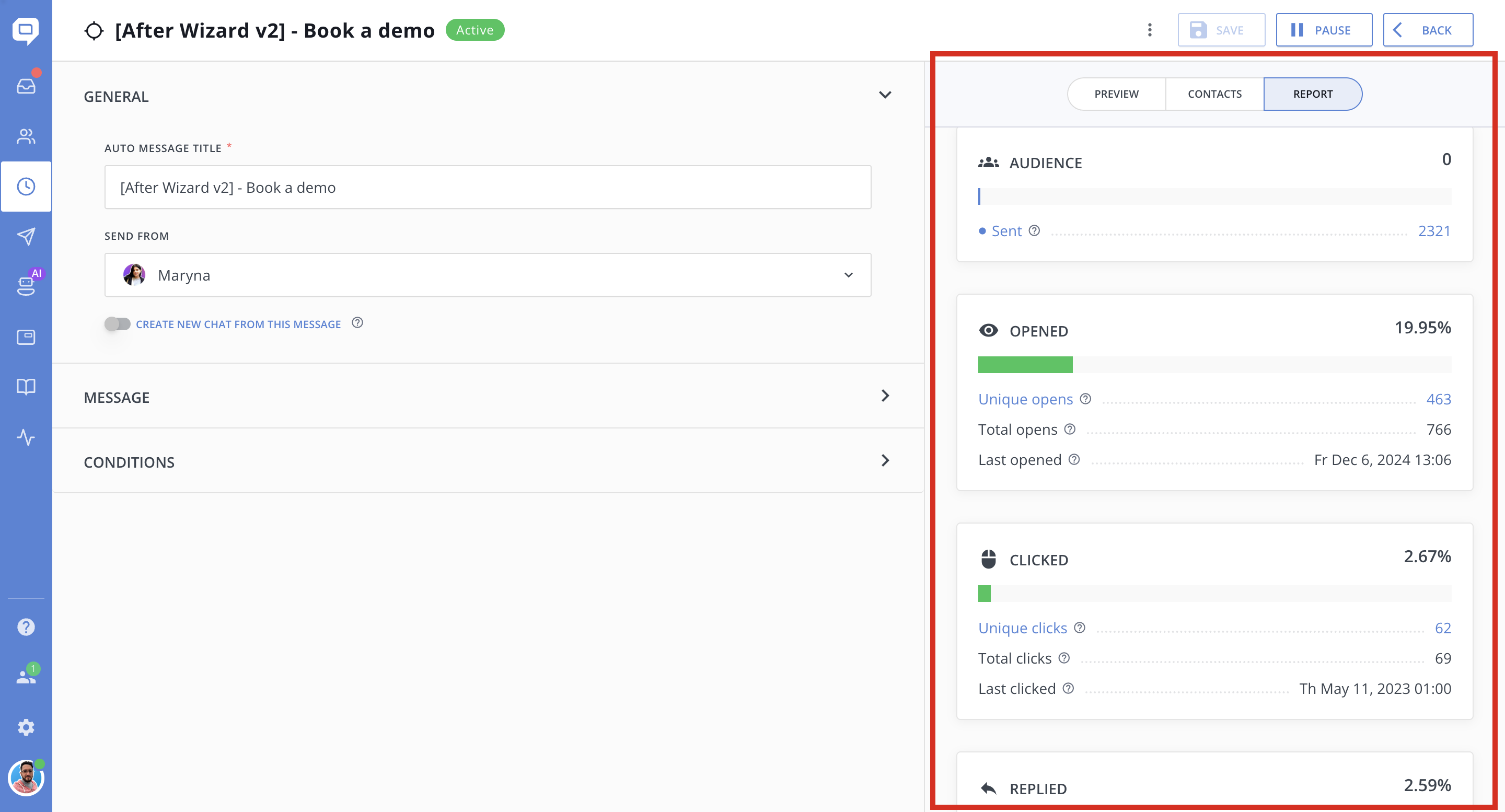1505x812 pixels.
Task: Click the mouse icon in Clicked card
Action: coord(988,559)
